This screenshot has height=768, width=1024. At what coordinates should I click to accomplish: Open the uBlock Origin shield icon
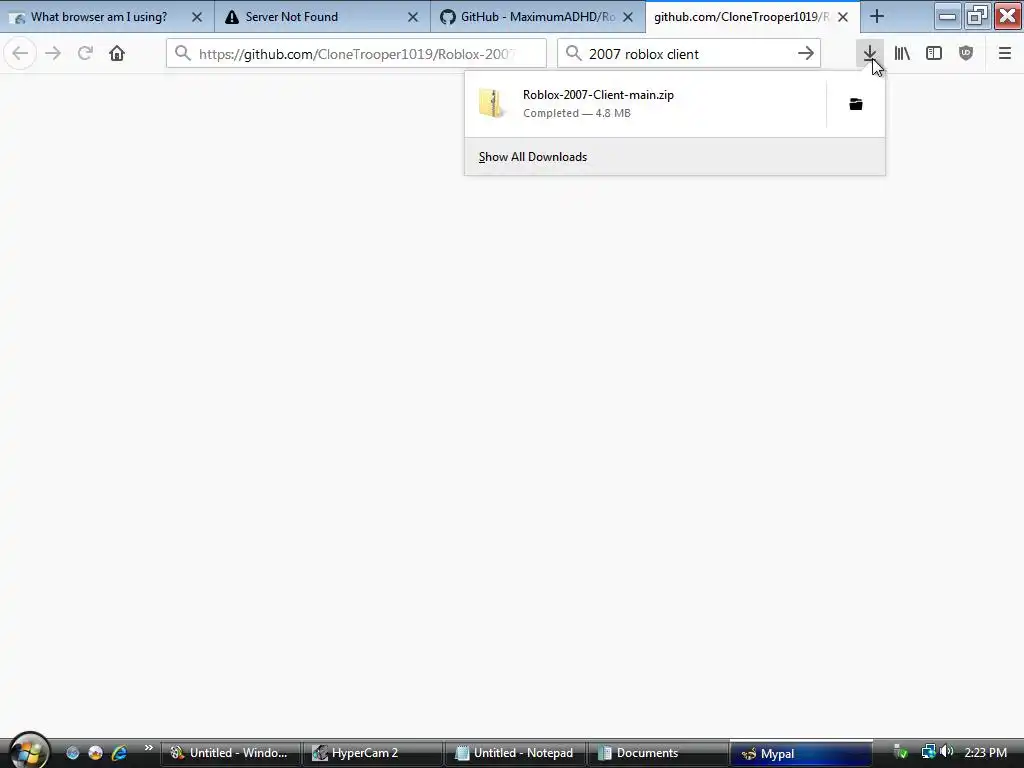tap(966, 54)
